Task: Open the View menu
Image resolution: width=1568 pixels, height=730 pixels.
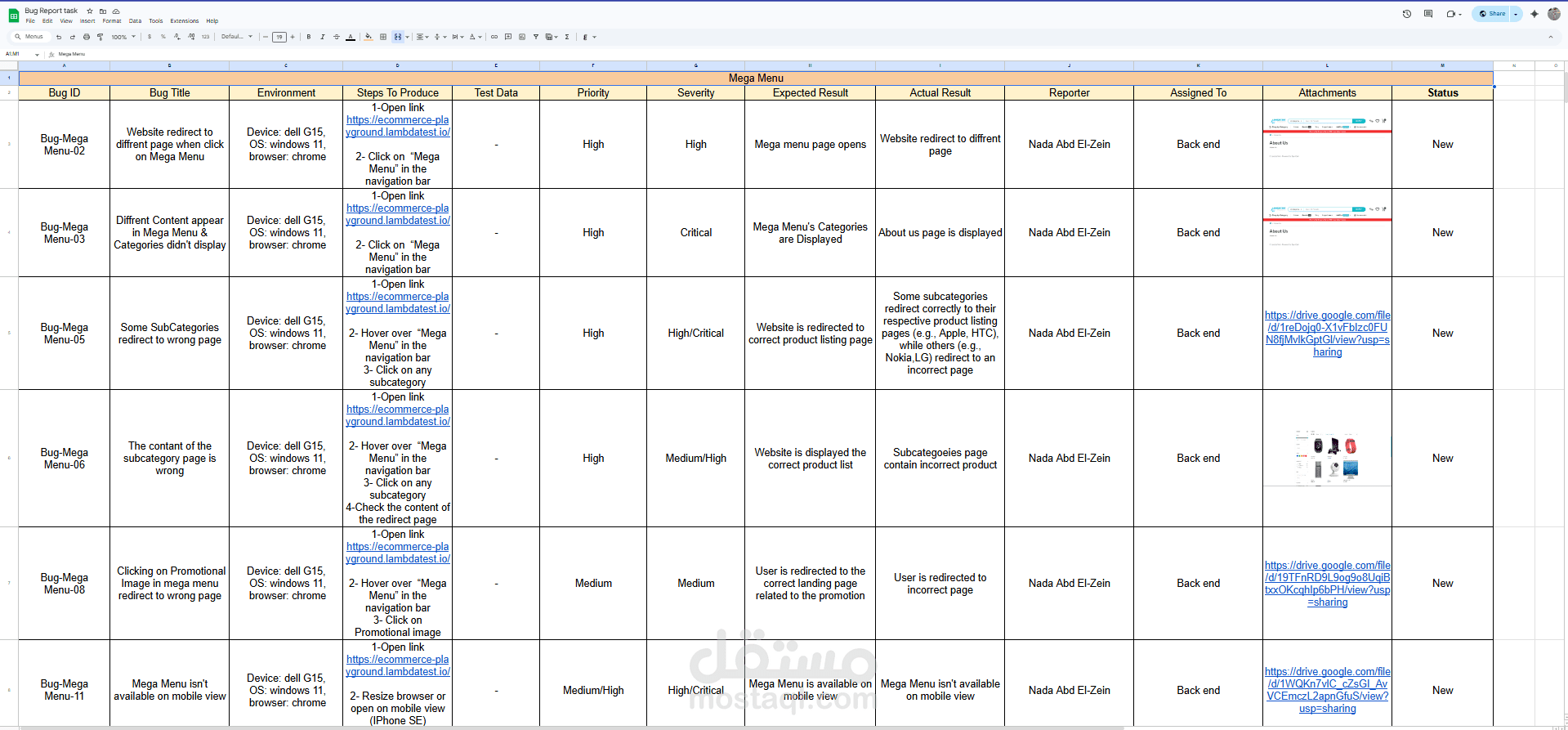Action: (x=66, y=21)
